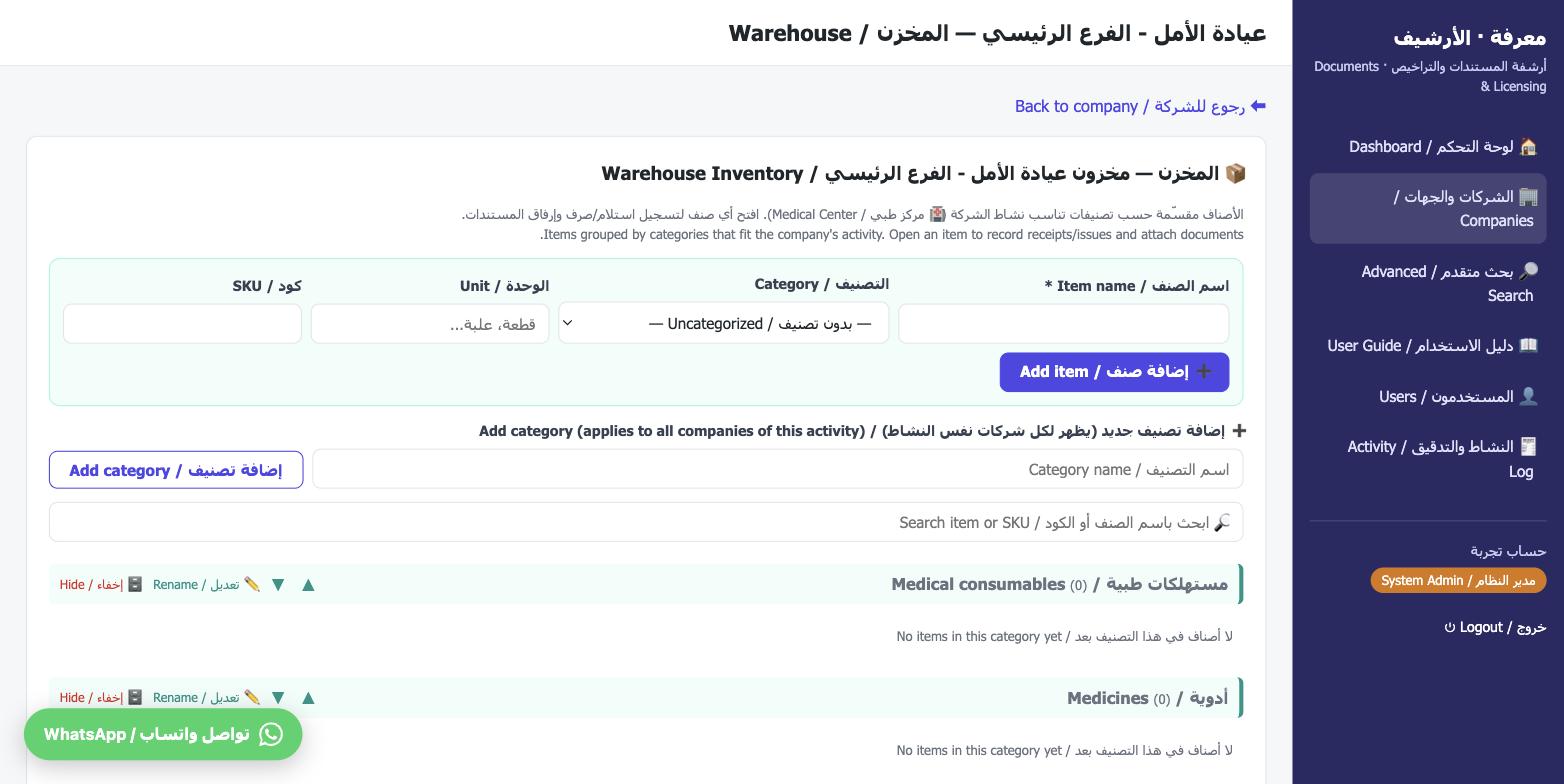
Task: Go to Advanced Search page
Action: click(1428, 284)
